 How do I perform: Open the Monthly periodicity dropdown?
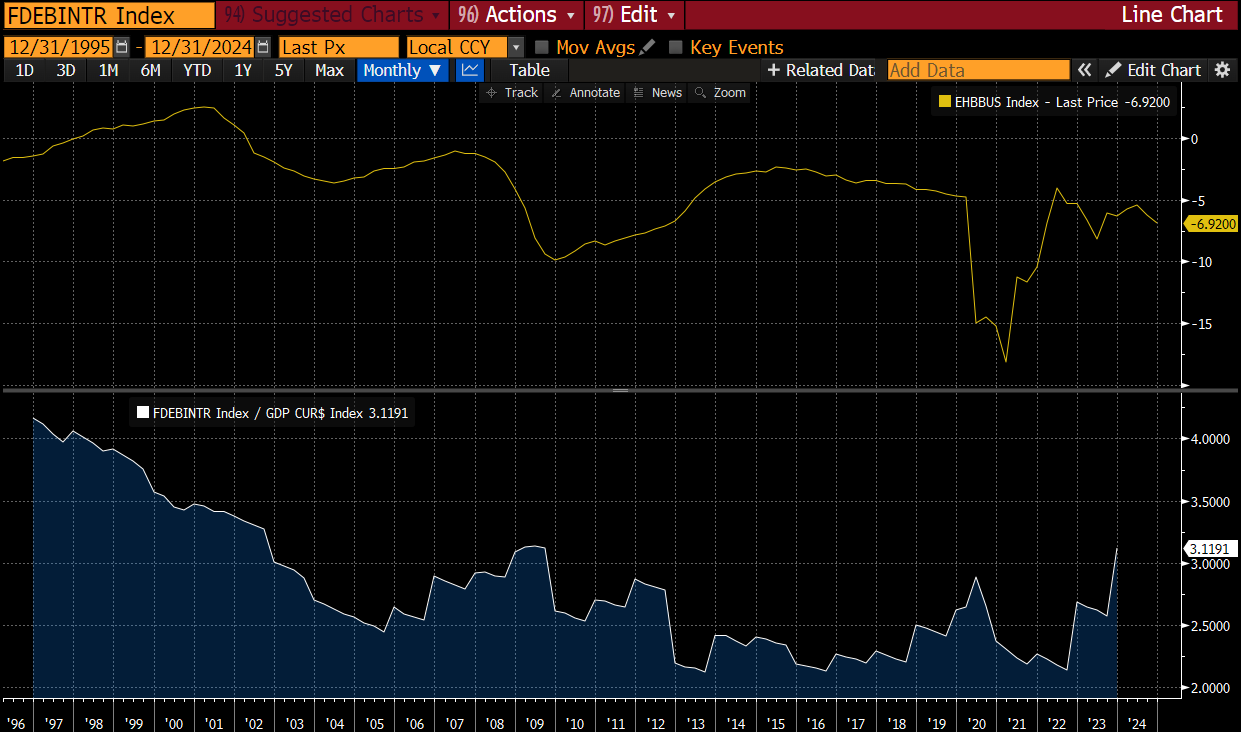[x=403, y=70]
